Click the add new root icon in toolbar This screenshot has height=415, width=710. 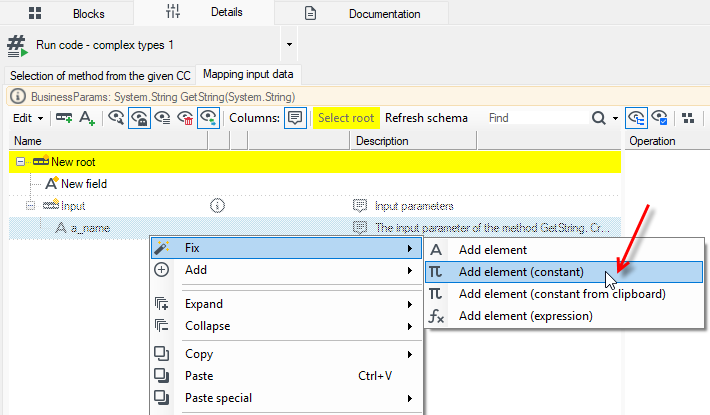[x=64, y=118]
